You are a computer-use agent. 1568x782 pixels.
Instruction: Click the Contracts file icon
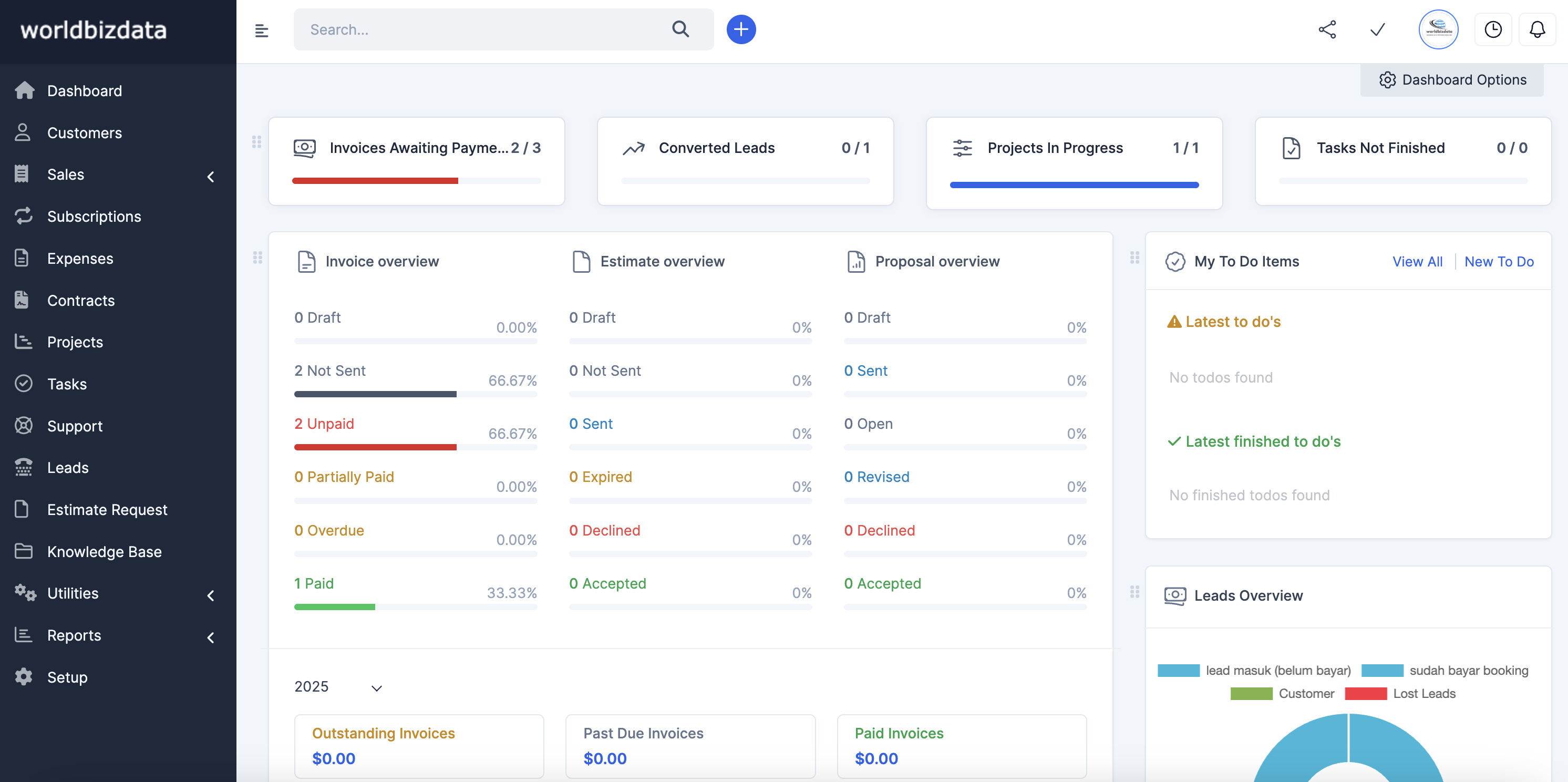pyautogui.click(x=22, y=300)
